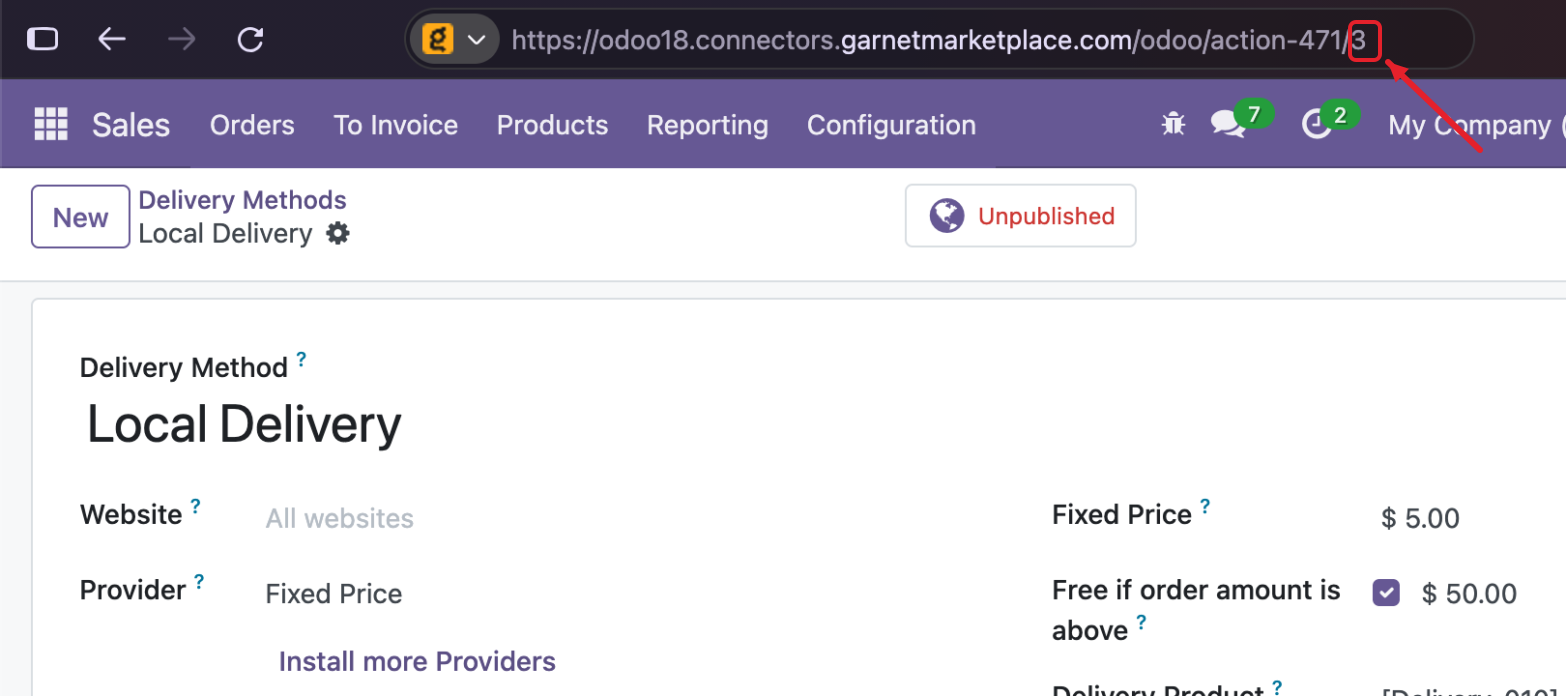Image resolution: width=1566 pixels, height=696 pixels.
Task: Open the Orders menu
Action: point(252,125)
